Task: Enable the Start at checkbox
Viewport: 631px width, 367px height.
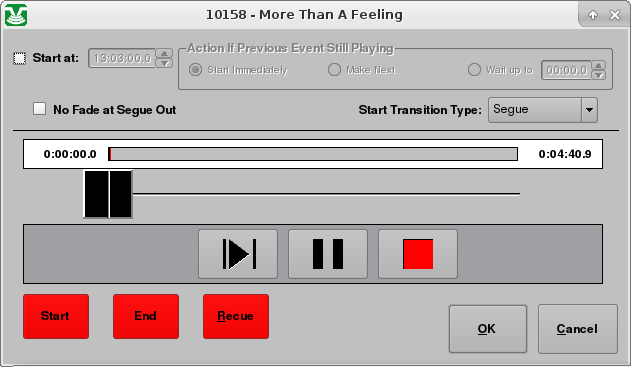Action: (x=19, y=58)
